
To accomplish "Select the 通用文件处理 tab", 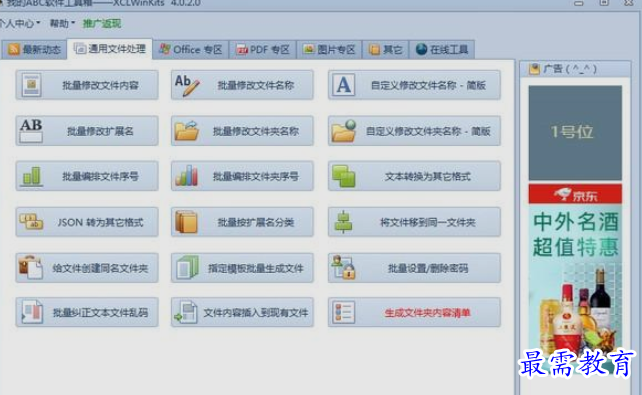I will (110, 49).
